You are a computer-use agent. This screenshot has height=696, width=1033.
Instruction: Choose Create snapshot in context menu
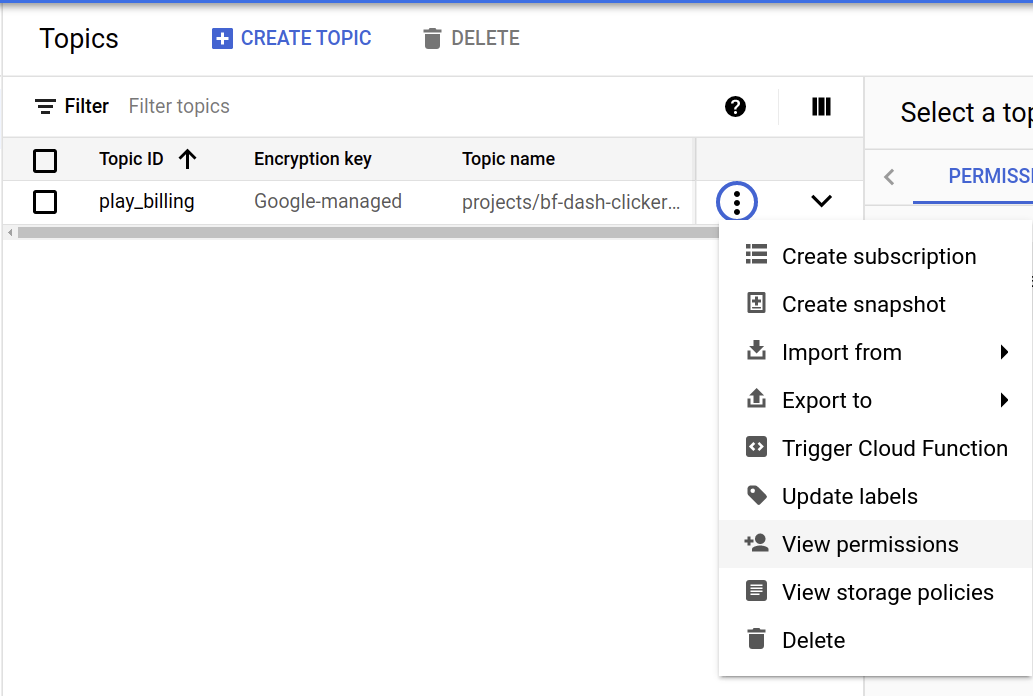click(x=863, y=304)
